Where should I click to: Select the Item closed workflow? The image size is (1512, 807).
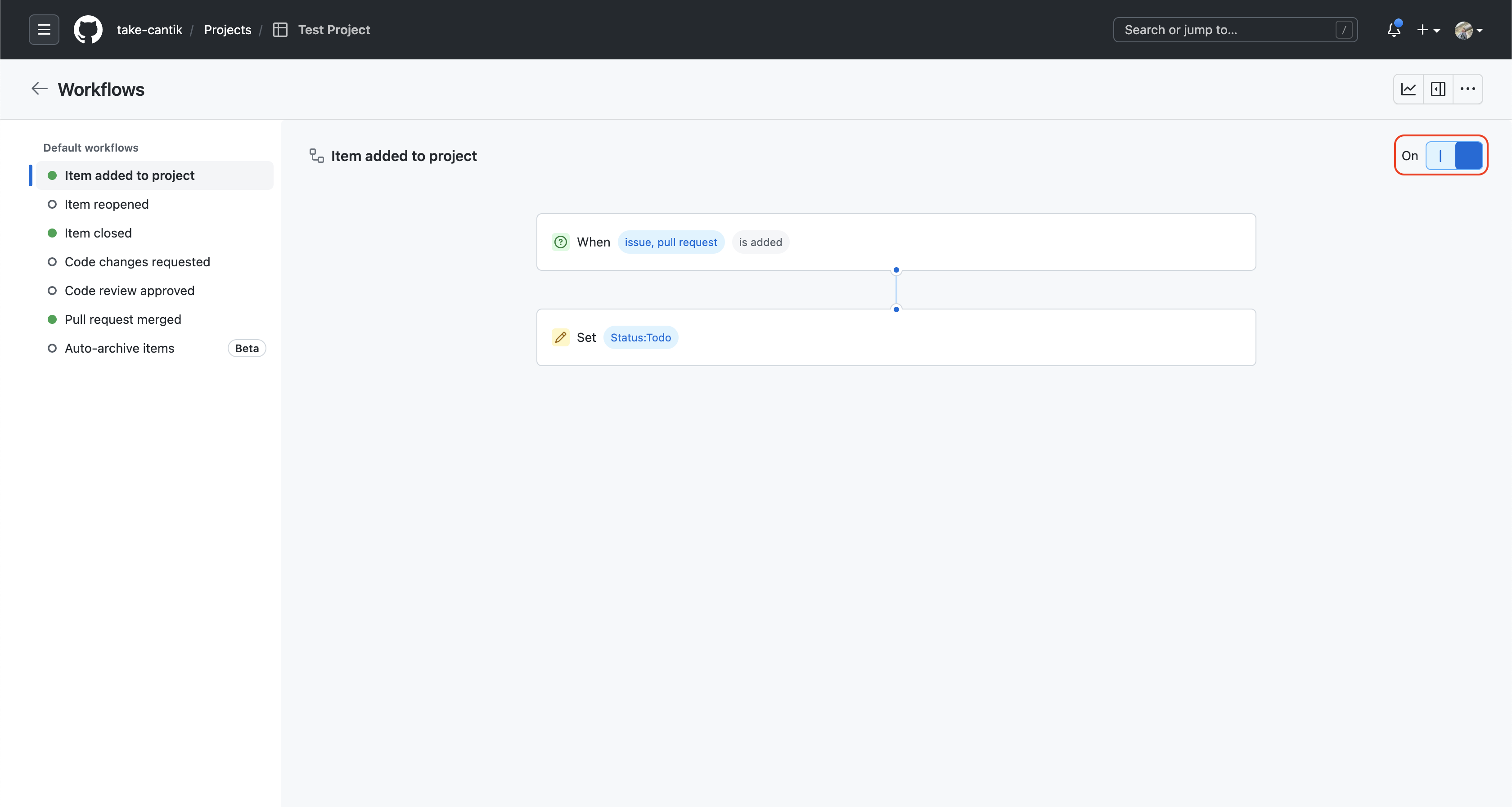point(98,233)
